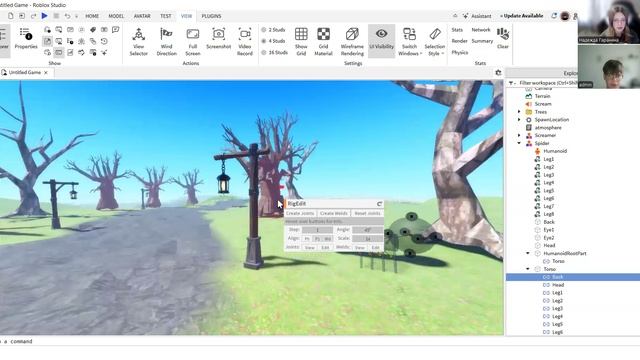Click the RigEdit panel refresh icon
The image size is (640, 360).
tap(380, 204)
